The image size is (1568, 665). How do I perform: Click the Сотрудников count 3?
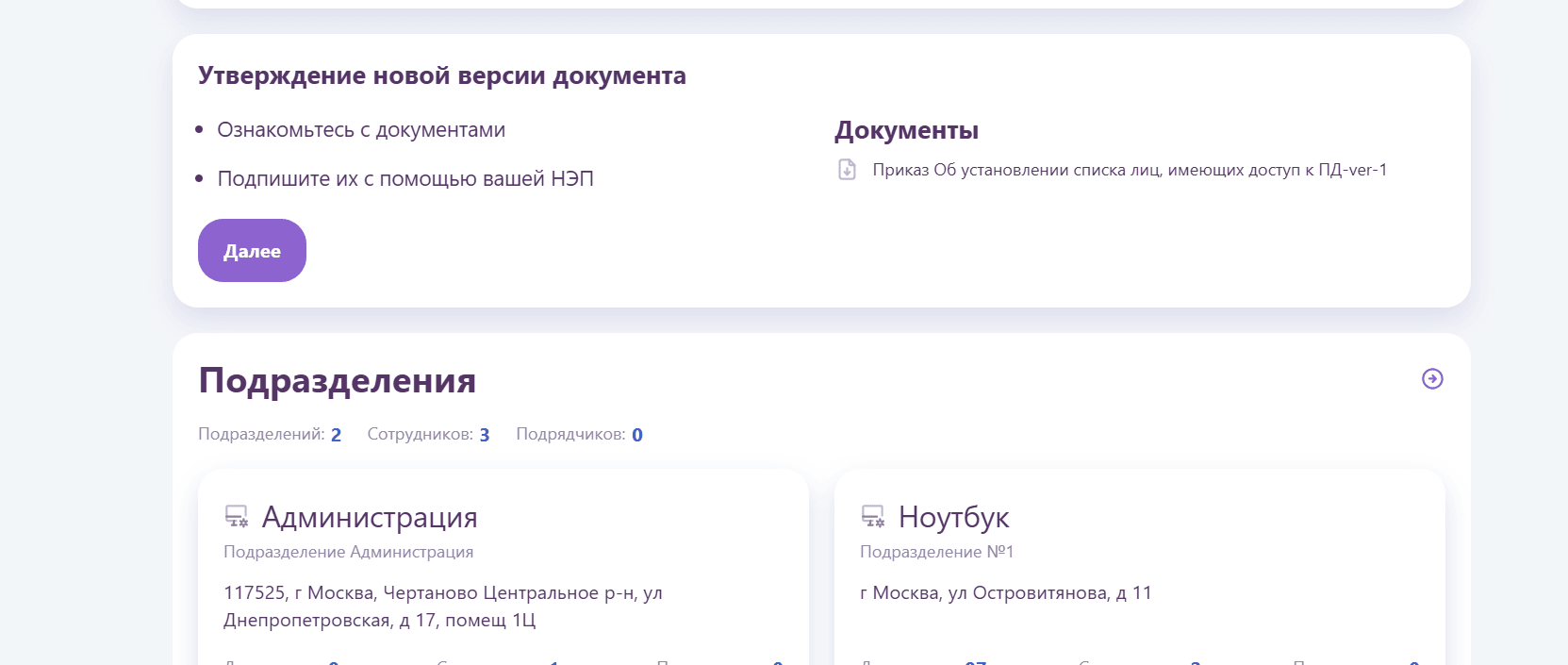[x=485, y=435]
